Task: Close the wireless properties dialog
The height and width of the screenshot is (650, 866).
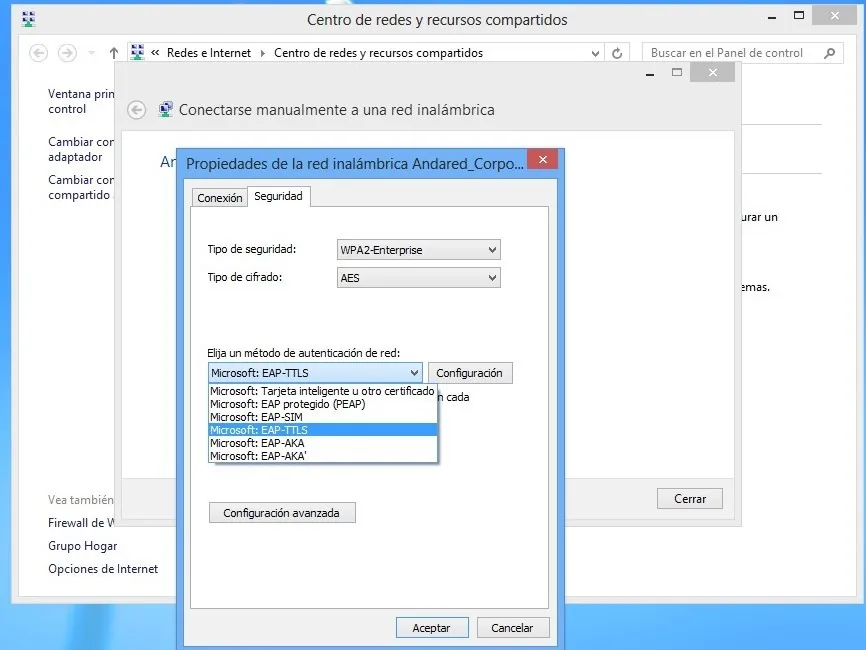Action: pos(543,159)
